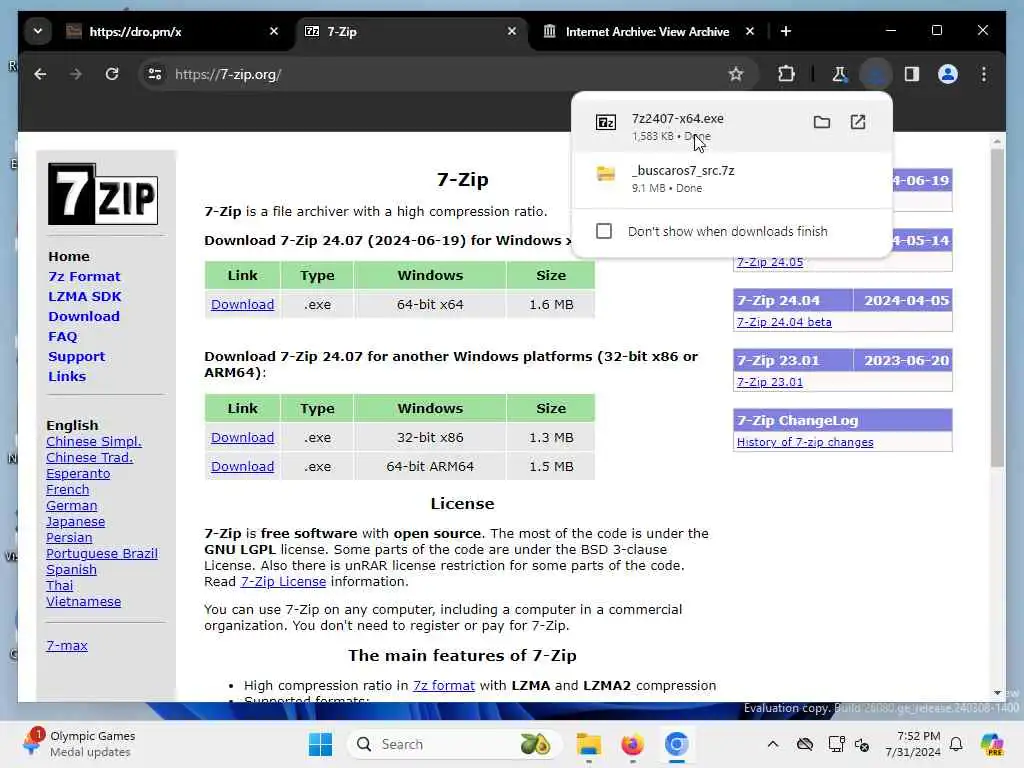Download the 64-bit x64 .exe installer
This screenshot has width=1024, height=768.
tap(242, 304)
